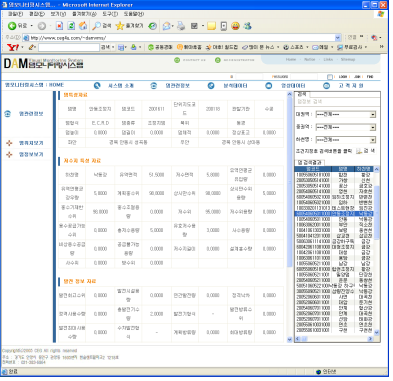Open the IE Home page icon

coord(83,26)
